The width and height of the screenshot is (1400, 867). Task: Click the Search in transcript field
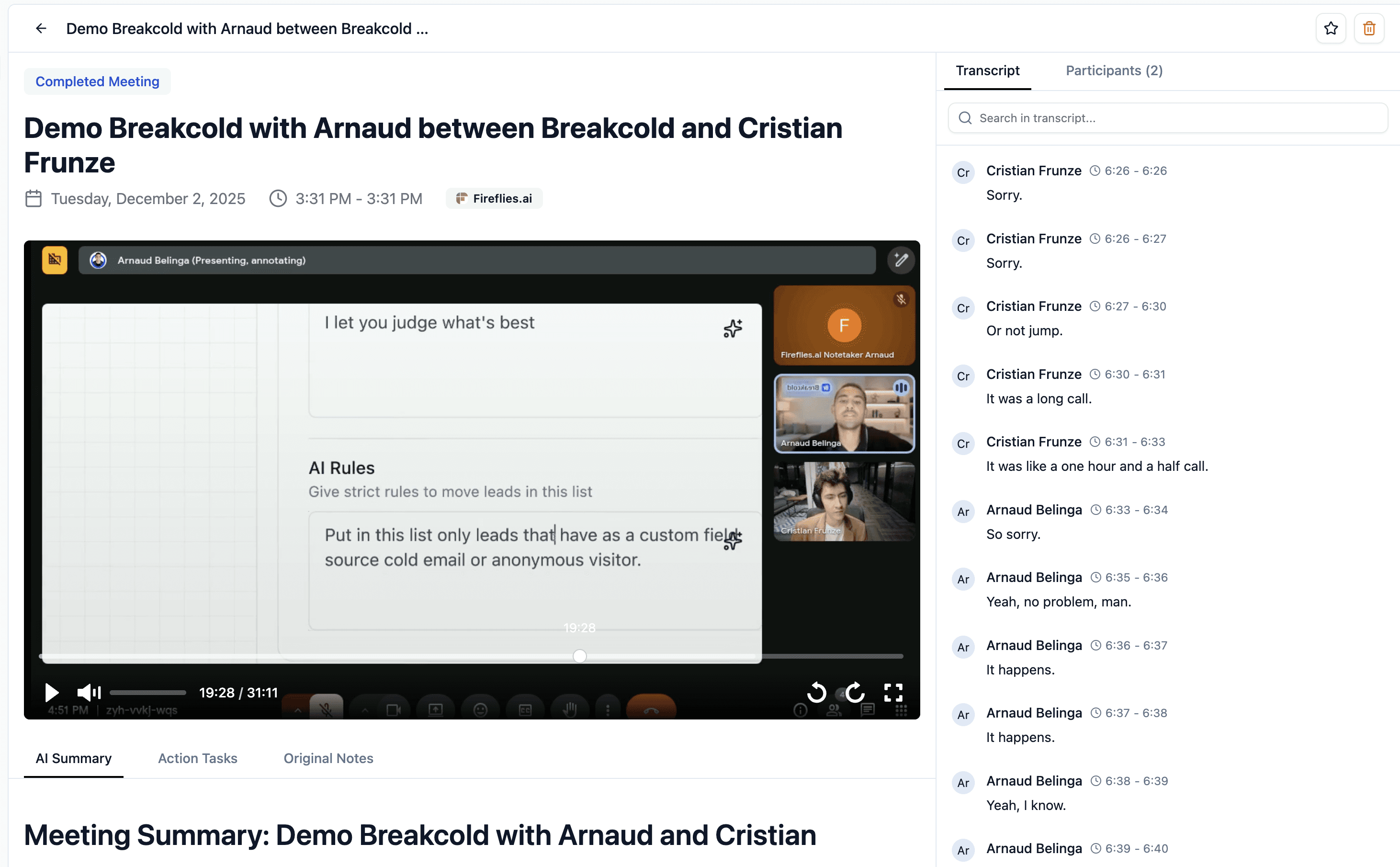tap(1167, 118)
